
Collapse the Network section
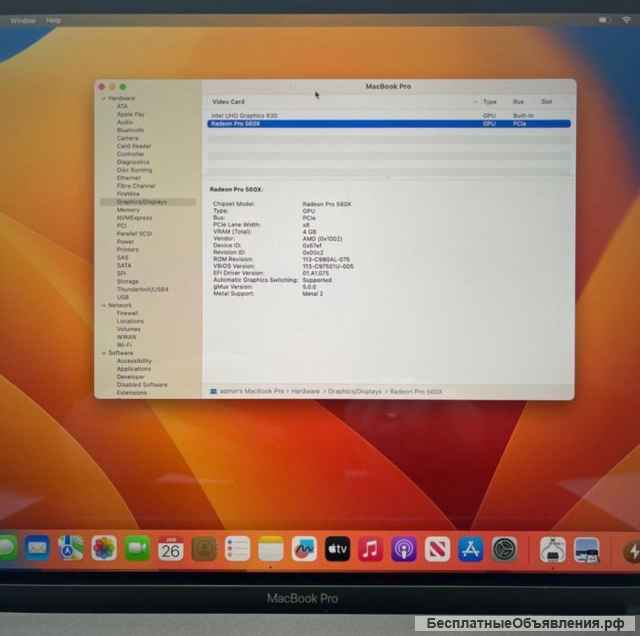coord(104,305)
